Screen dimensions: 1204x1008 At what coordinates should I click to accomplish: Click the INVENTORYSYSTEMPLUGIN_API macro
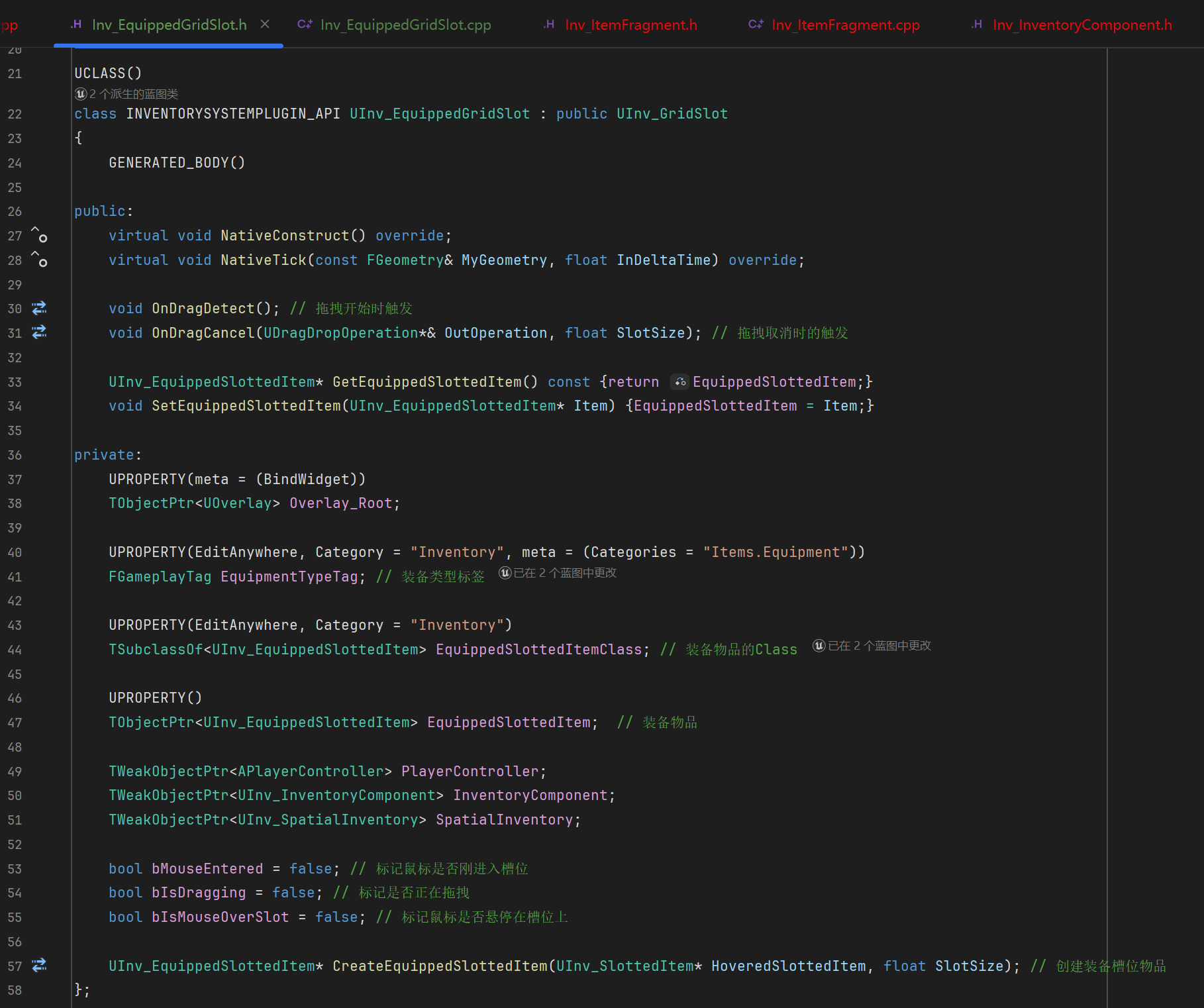click(233, 114)
